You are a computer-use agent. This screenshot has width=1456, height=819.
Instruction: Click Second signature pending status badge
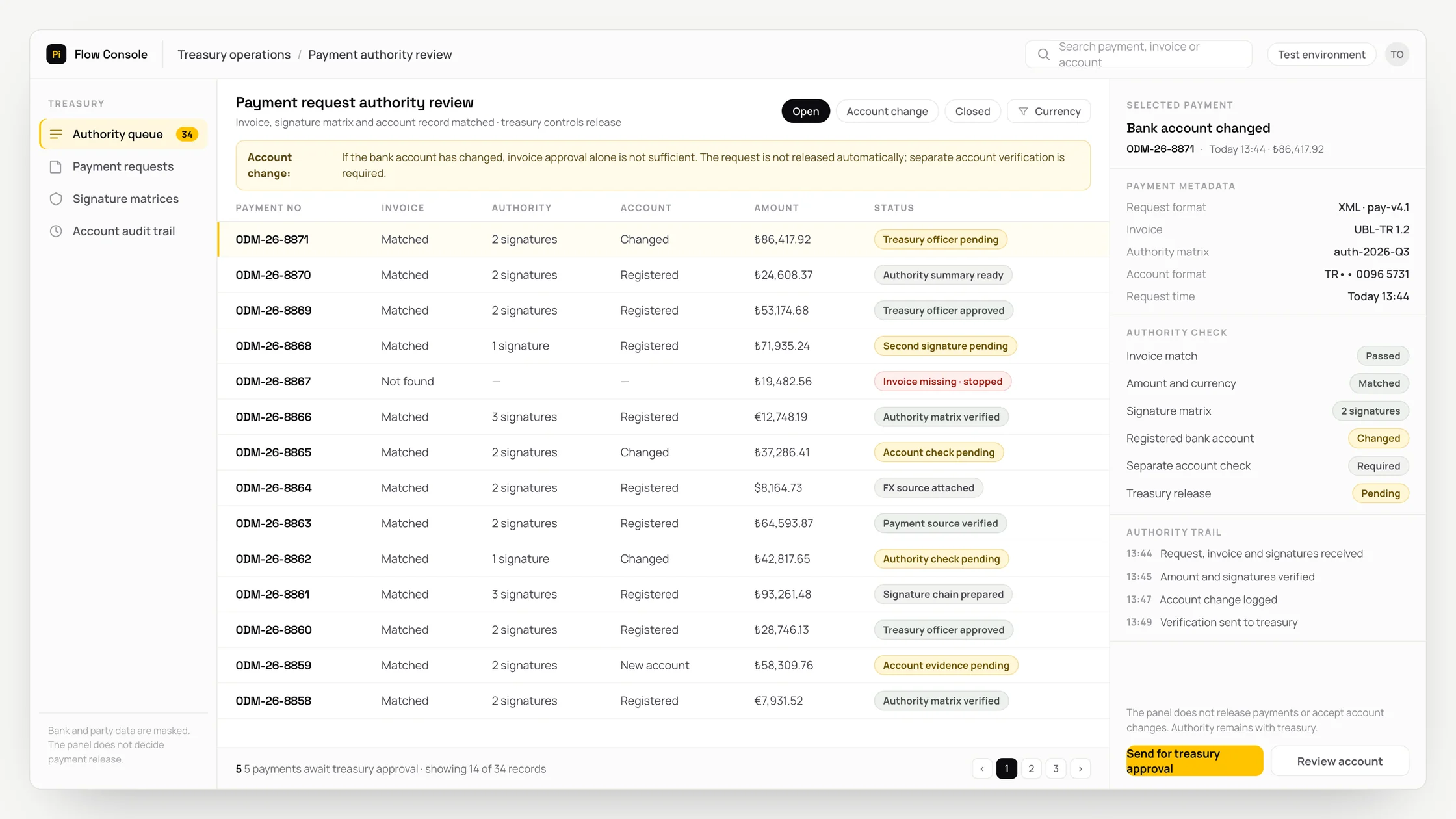(x=945, y=346)
